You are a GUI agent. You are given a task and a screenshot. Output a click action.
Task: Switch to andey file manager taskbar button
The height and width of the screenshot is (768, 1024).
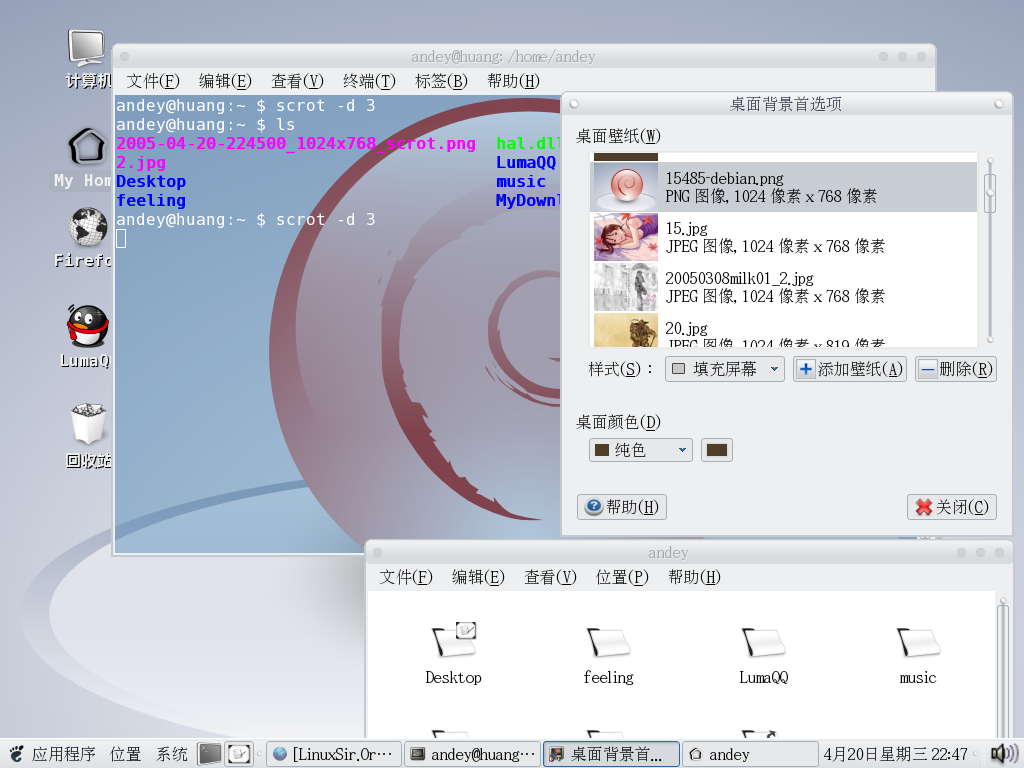click(x=750, y=754)
